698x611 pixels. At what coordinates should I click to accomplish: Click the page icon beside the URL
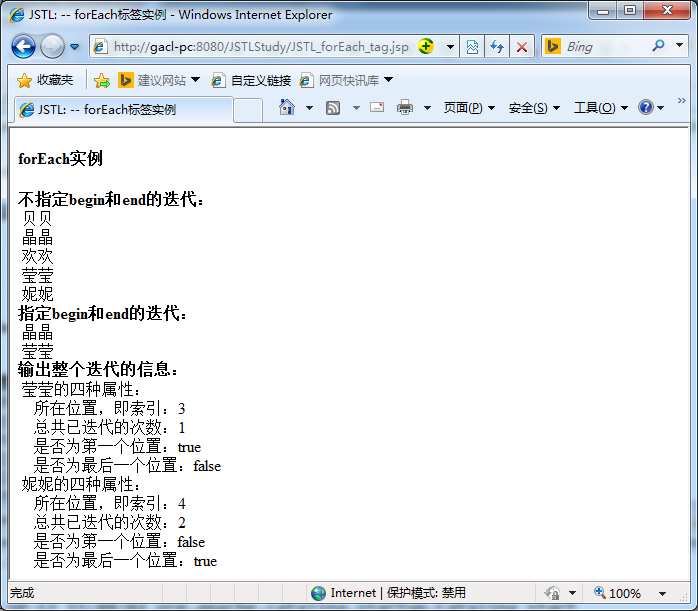100,46
